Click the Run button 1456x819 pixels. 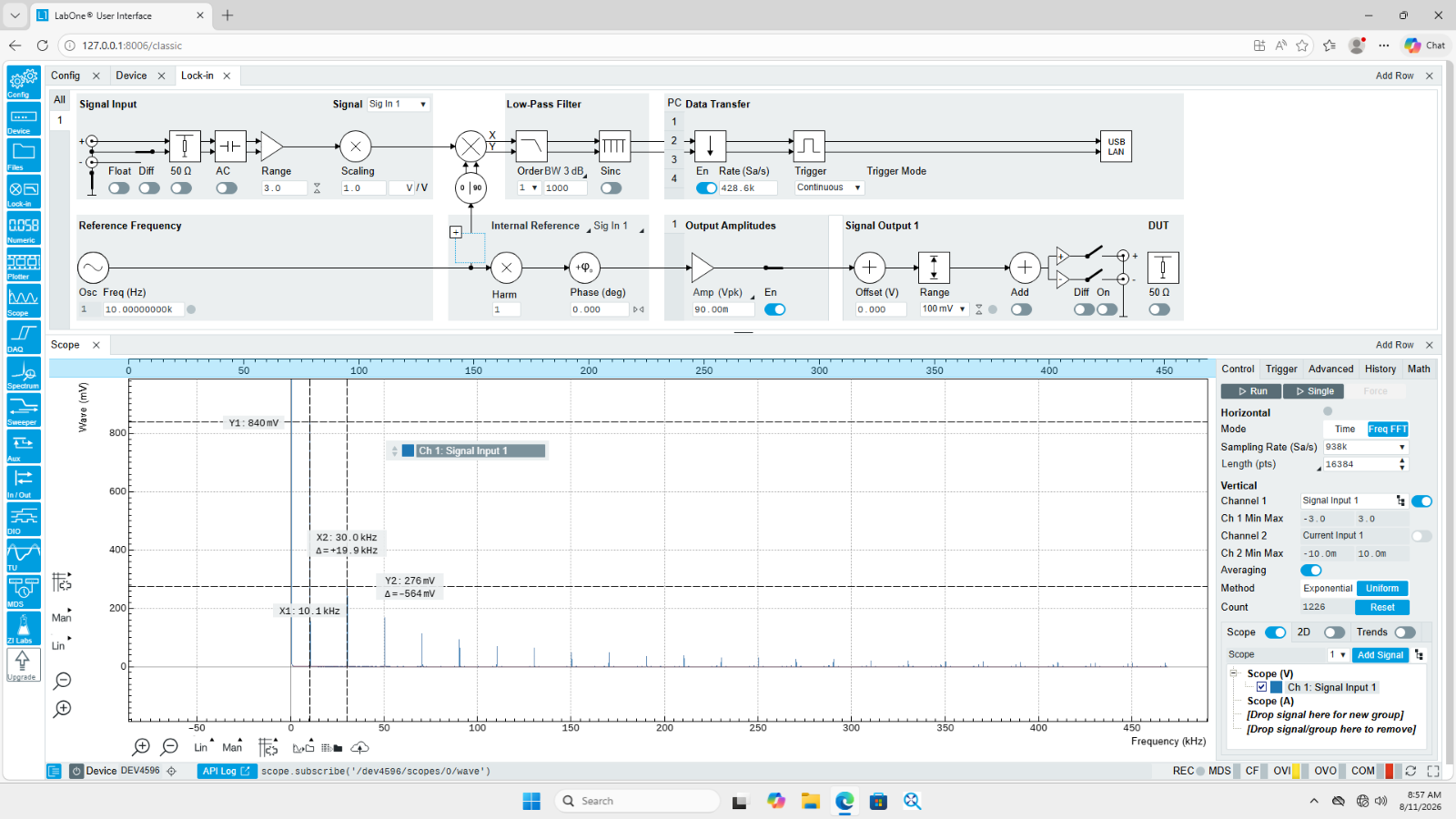pos(1251,391)
